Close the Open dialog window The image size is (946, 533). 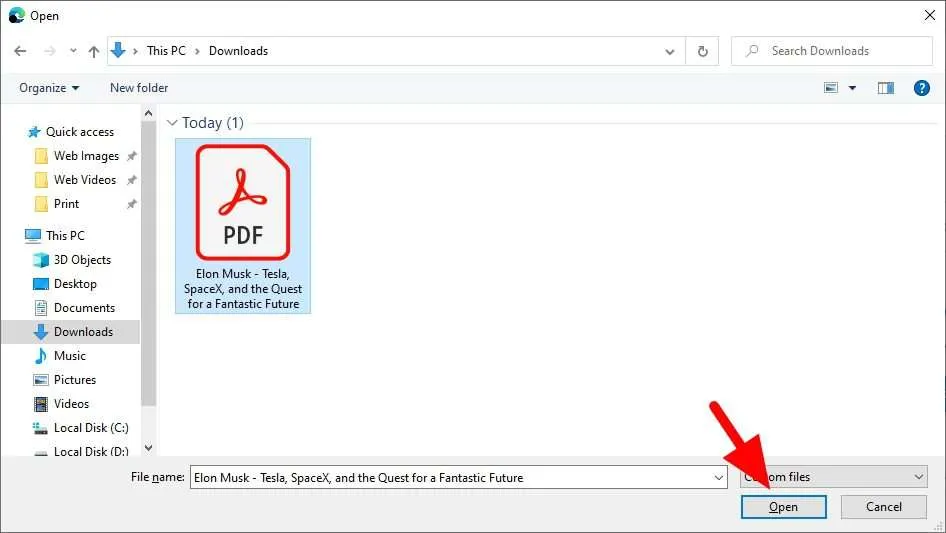point(930,15)
